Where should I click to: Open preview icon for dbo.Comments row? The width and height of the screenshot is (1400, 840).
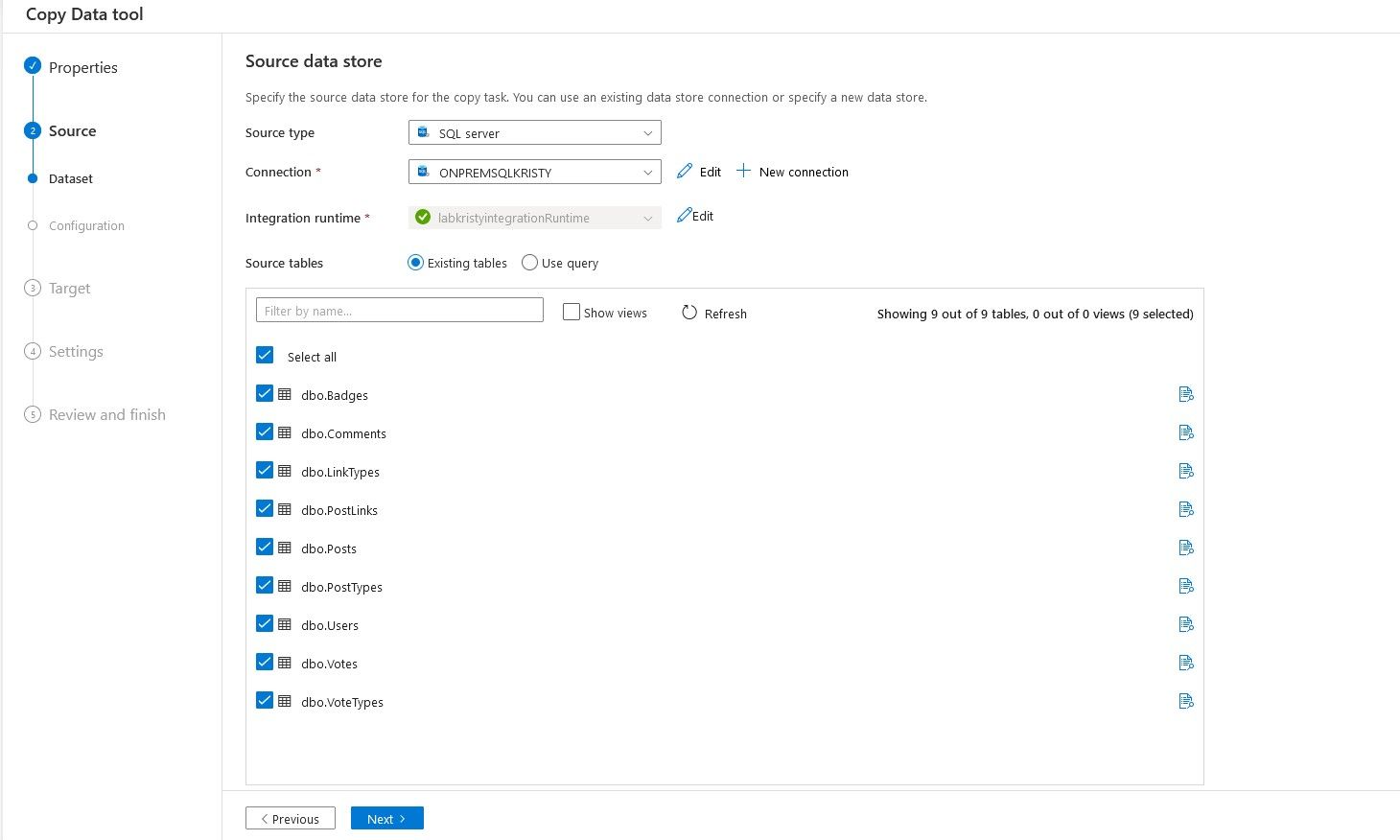click(1186, 432)
